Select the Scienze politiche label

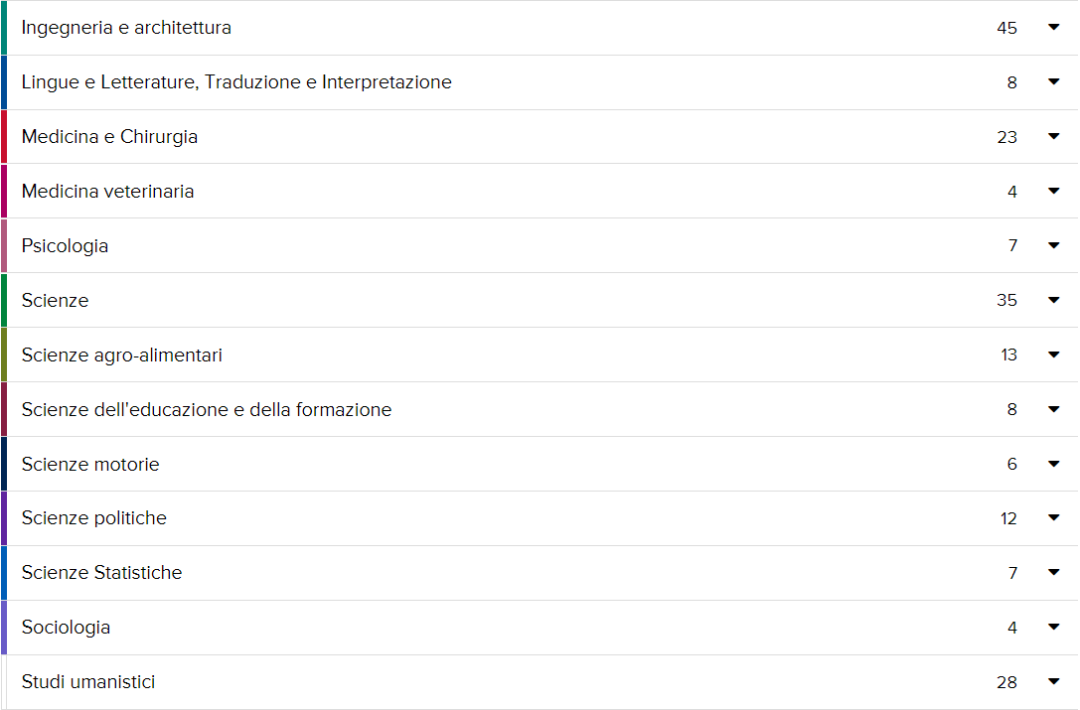coord(94,518)
